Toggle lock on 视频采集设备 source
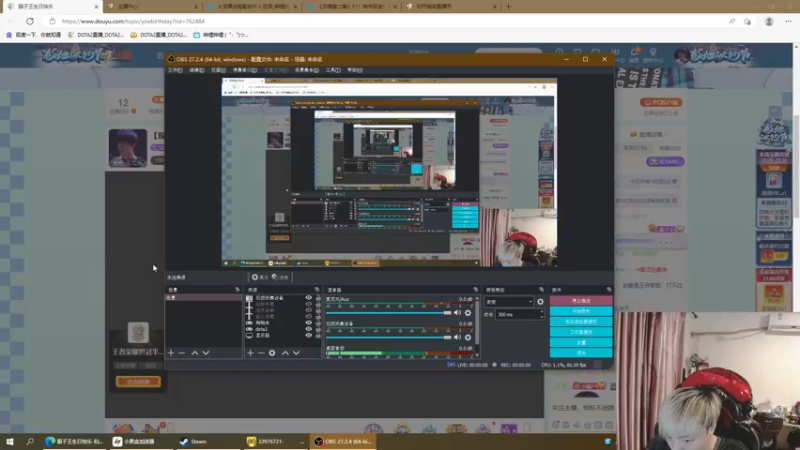Screen dimensions: 800x450 pyautogui.click(x=318, y=297)
